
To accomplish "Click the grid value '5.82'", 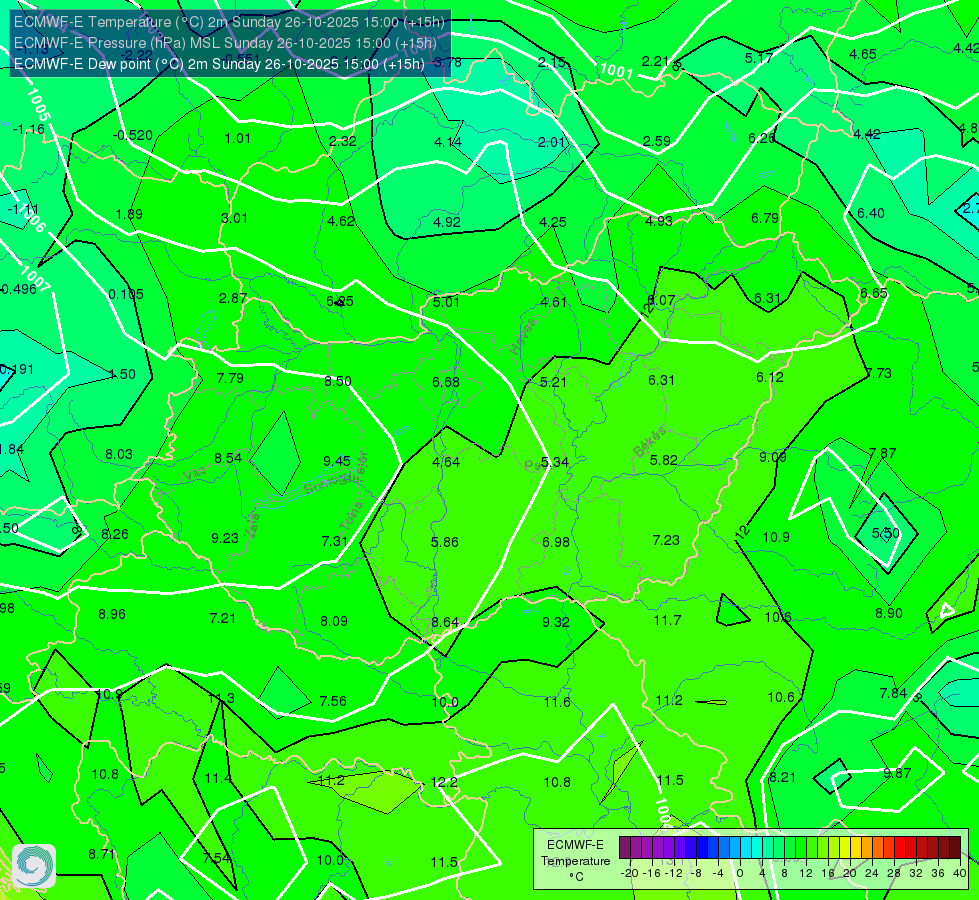I will coord(664,460).
